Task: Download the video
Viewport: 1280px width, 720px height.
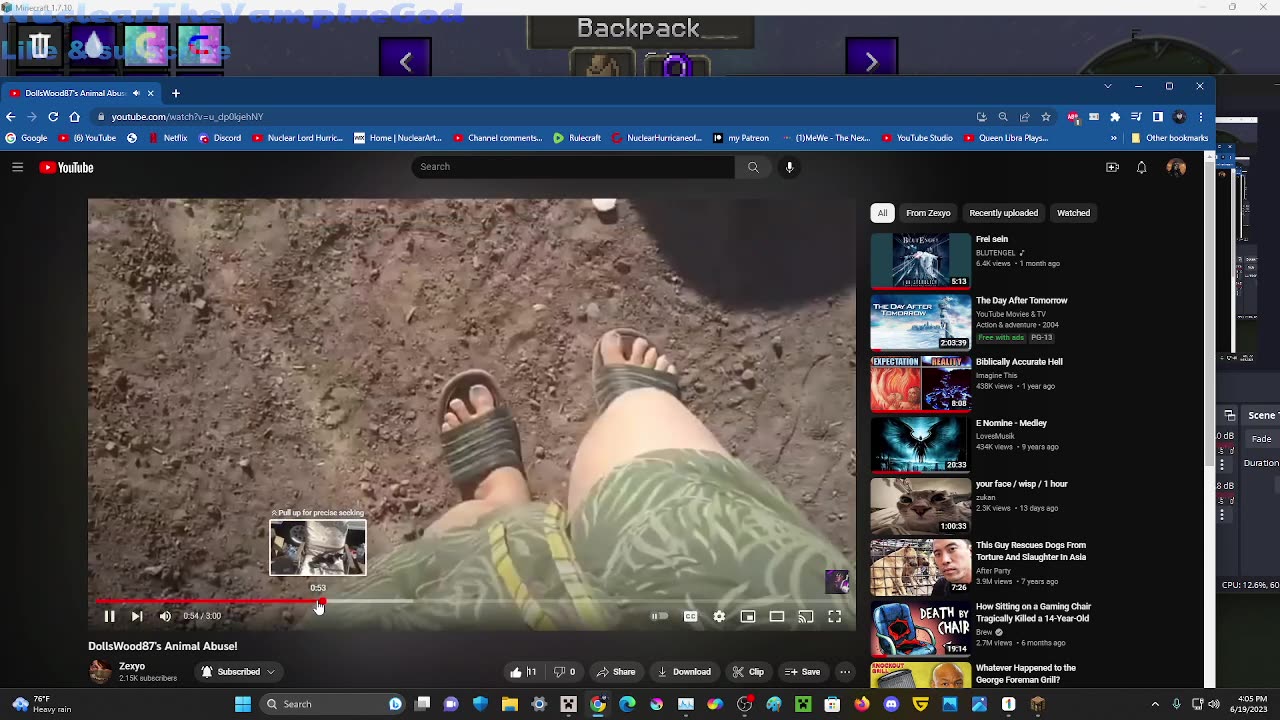Action: 684,672
